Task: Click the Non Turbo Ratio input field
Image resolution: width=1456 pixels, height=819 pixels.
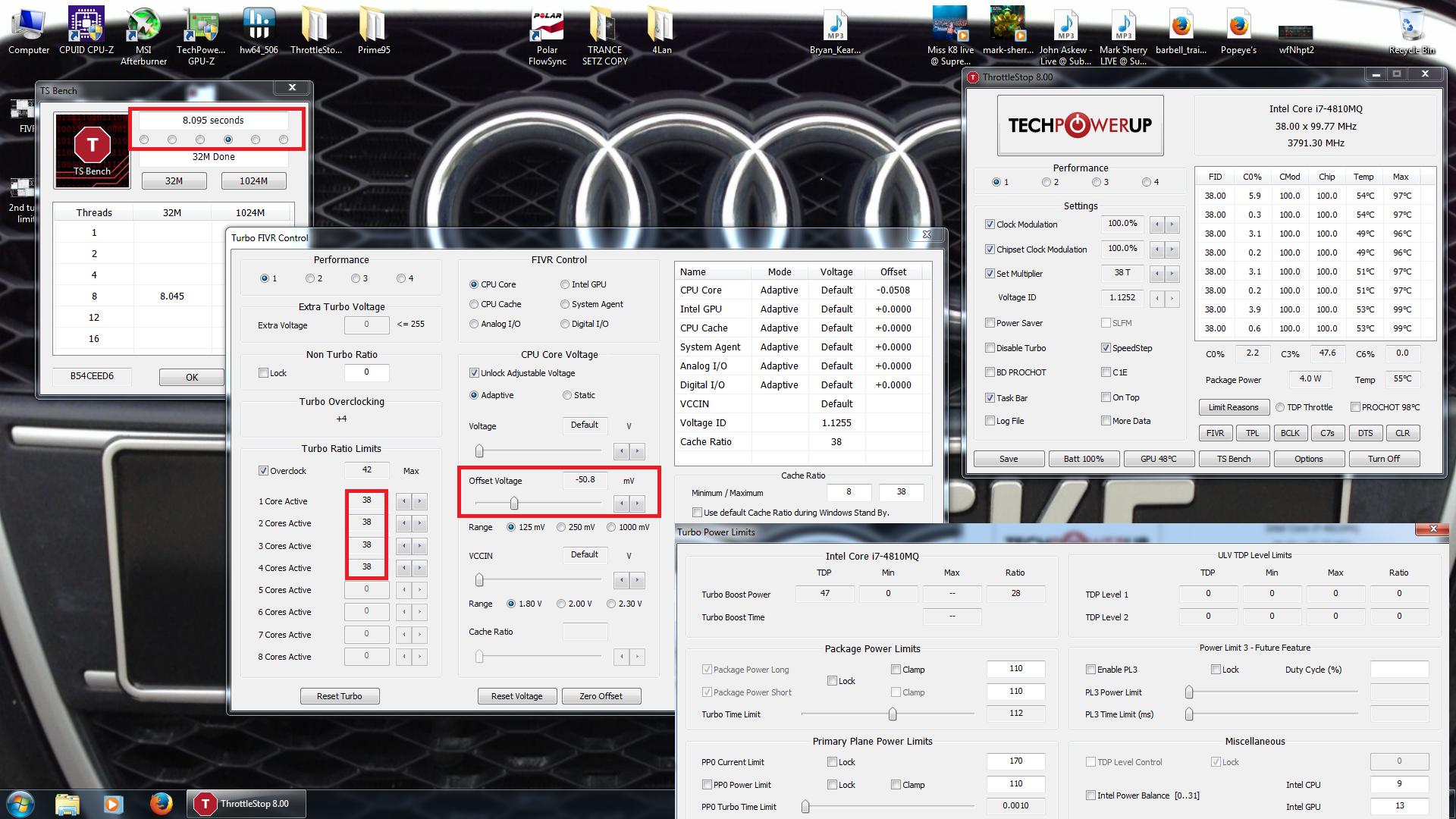Action: 366,372
